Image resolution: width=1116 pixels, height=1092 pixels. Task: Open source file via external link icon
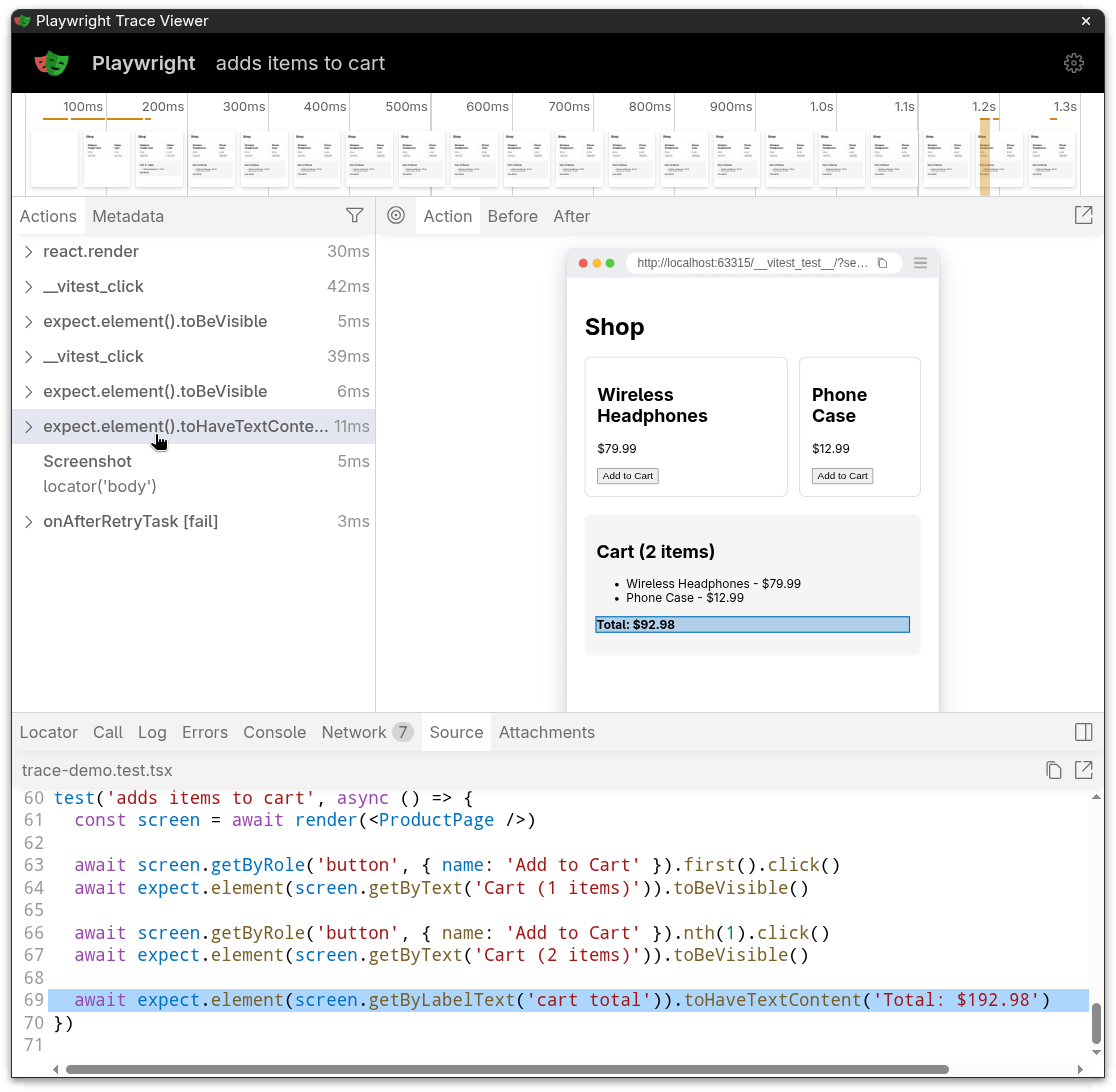(1084, 770)
